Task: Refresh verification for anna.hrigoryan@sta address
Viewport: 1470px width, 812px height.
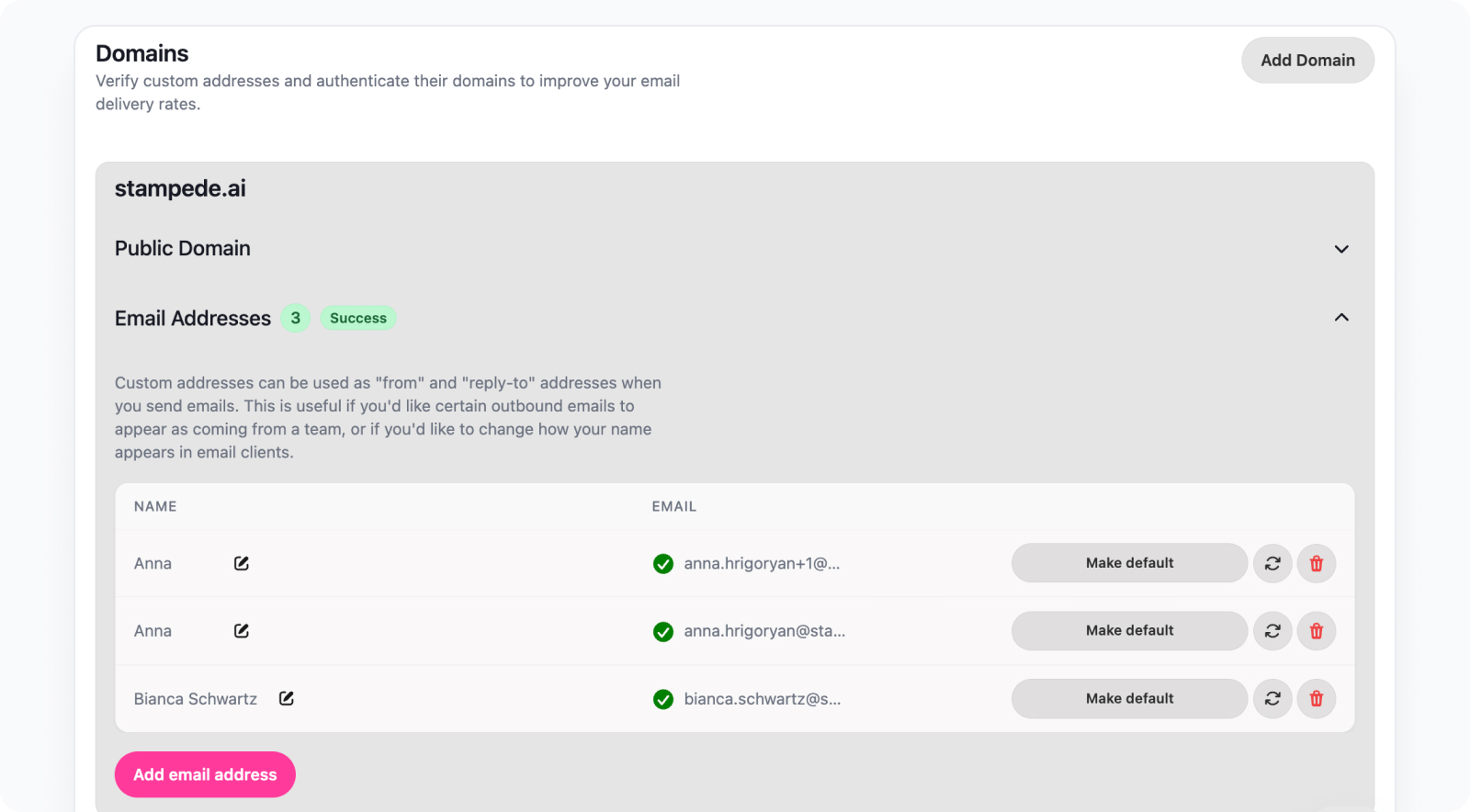Action: click(1272, 631)
